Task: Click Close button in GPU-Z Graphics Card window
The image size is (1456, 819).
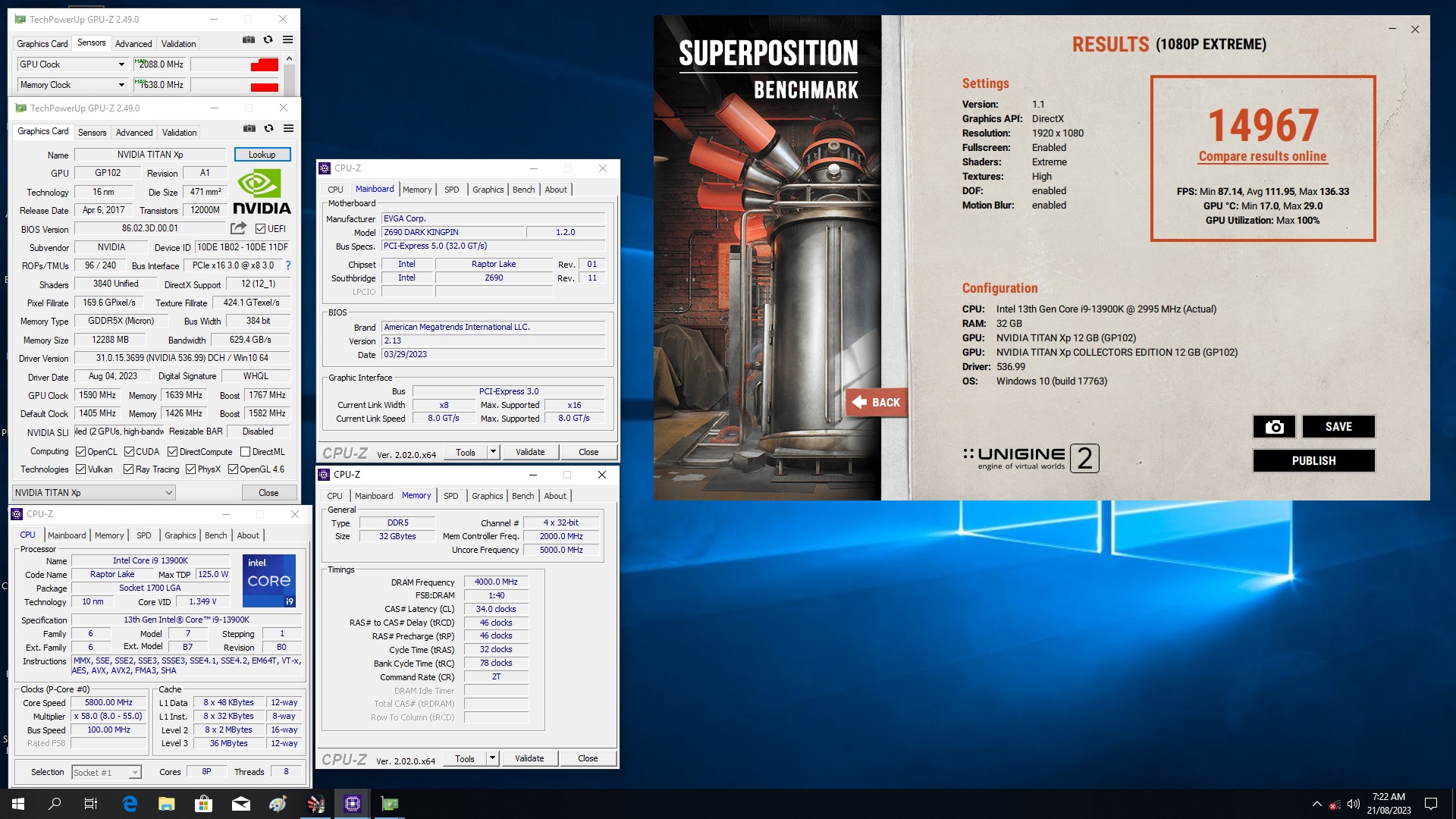Action: point(268,493)
